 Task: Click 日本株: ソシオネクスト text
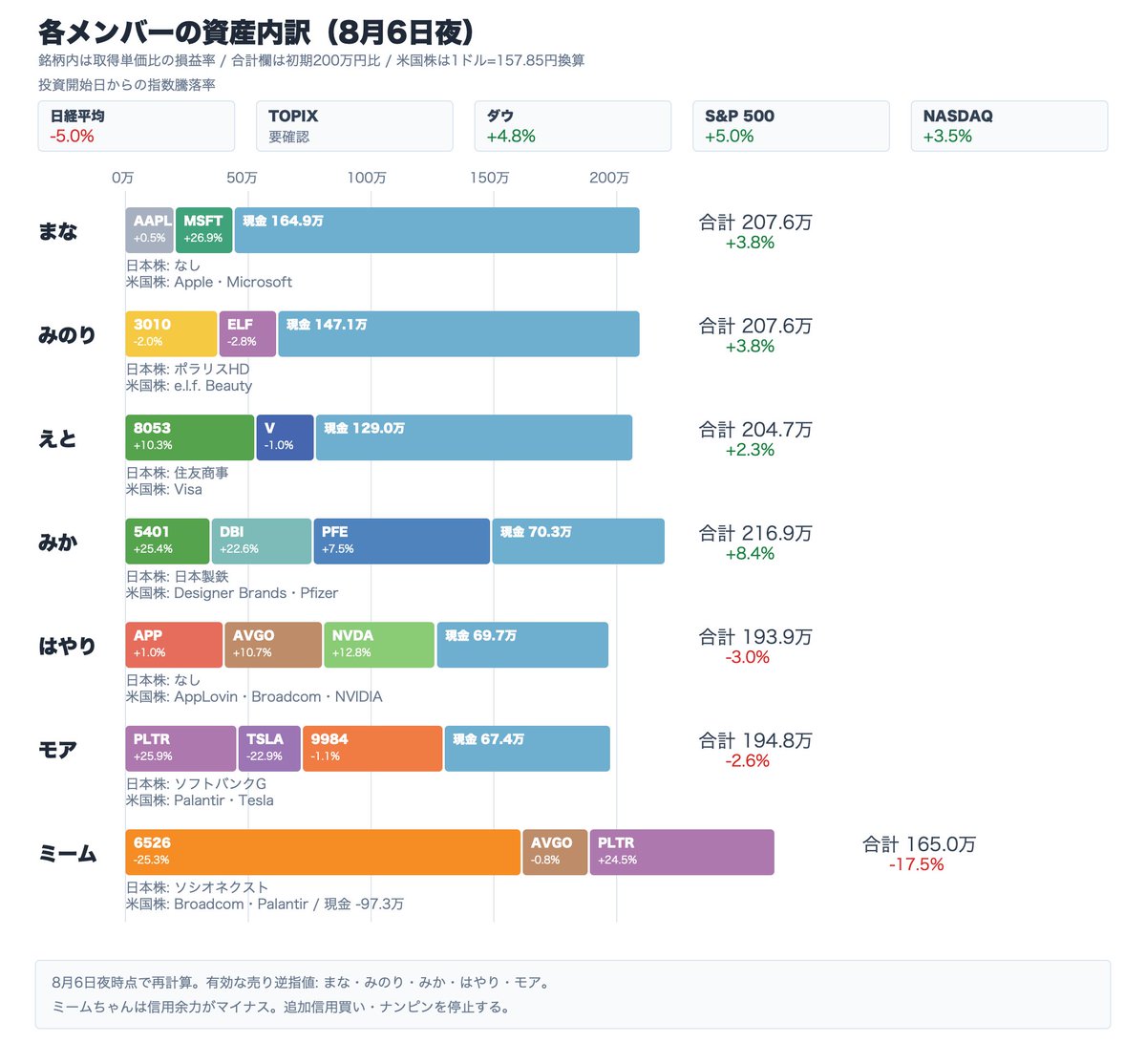pyautogui.click(x=198, y=887)
